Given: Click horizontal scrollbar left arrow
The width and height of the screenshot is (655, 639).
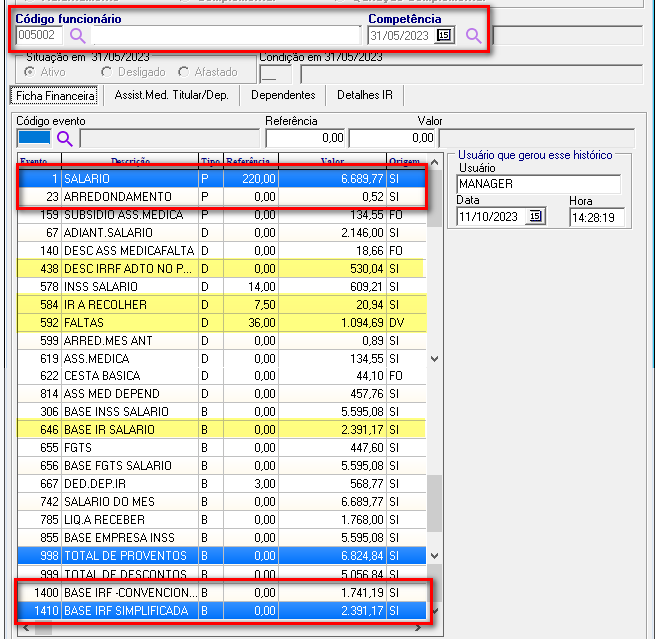Looking at the screenshot, I should pyautogui.click(x=26, y=628).
